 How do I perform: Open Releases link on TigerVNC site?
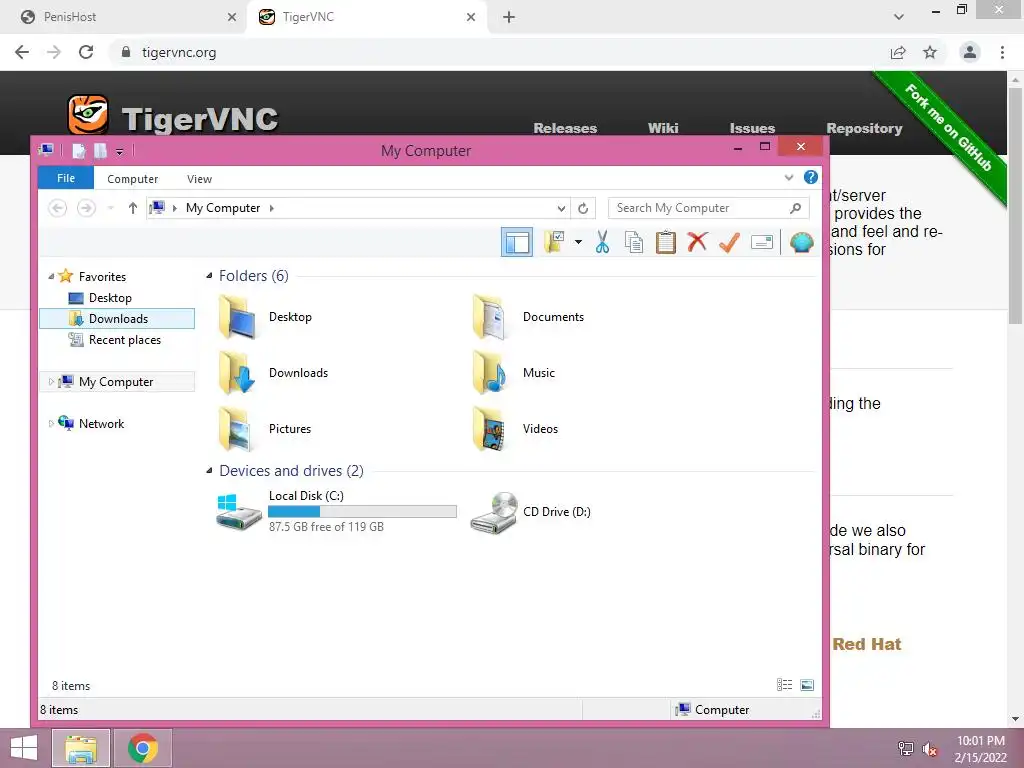pyautogui.click(x=565, y=128)
